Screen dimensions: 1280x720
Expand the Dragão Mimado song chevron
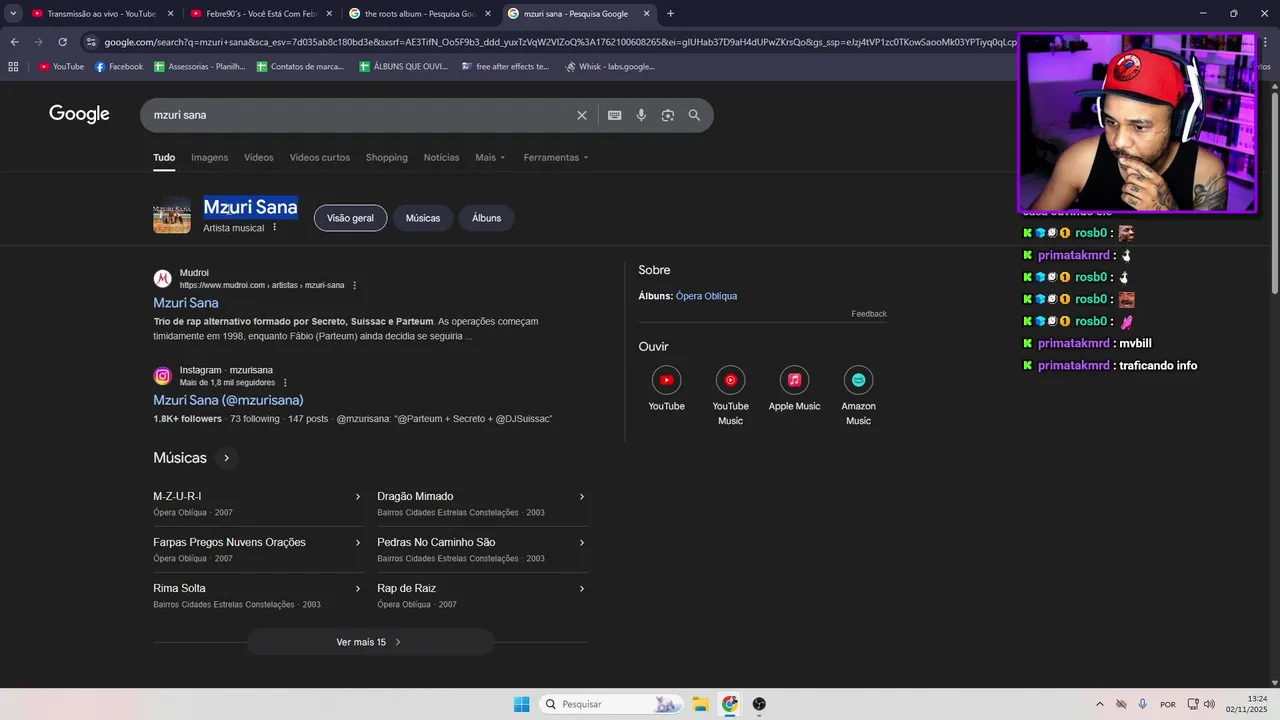[x=582, y=496]
